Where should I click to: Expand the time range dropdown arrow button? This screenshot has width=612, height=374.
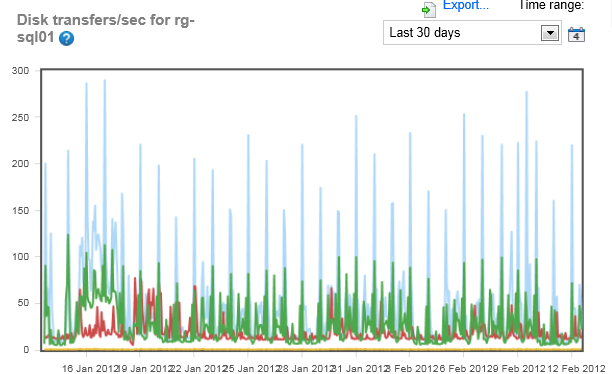pyautogui.click(x=550, y=33)
